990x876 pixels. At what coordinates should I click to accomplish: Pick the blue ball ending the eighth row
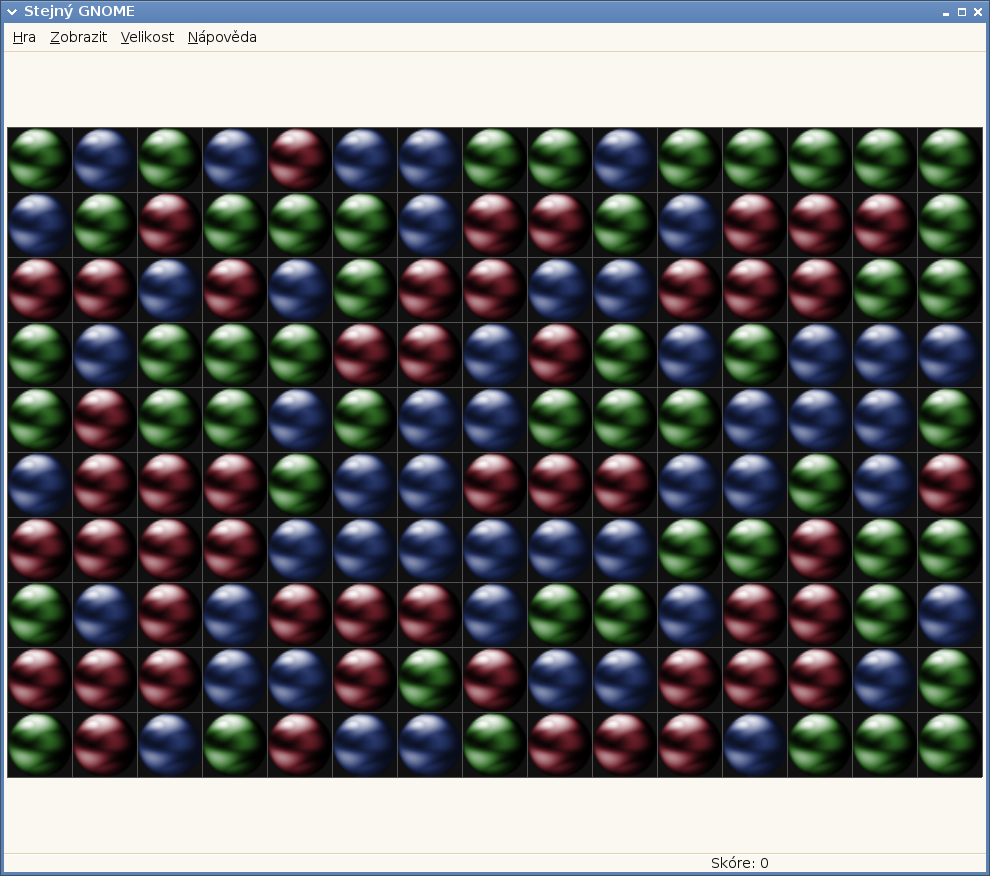[x=950, y=615]
